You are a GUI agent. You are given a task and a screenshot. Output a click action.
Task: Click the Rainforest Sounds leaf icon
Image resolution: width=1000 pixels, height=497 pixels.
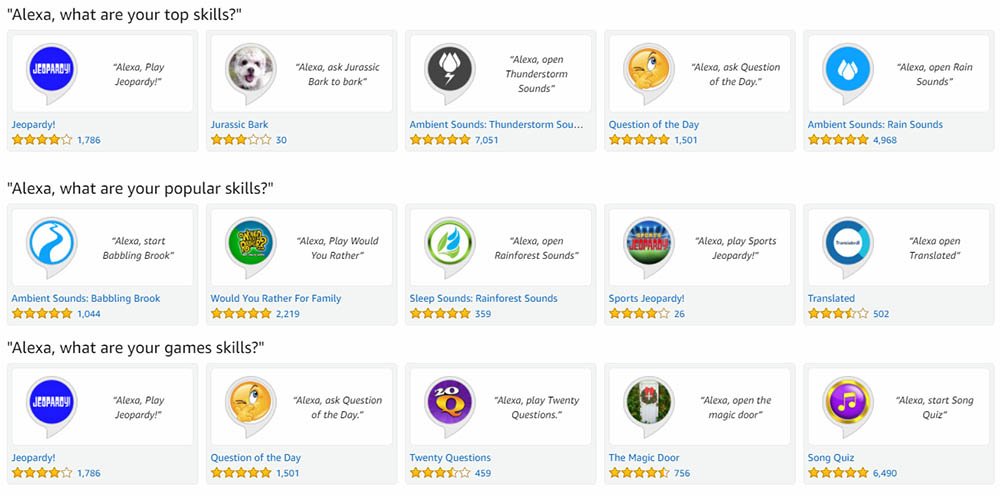pyautogui.click(x=449, y=243)
